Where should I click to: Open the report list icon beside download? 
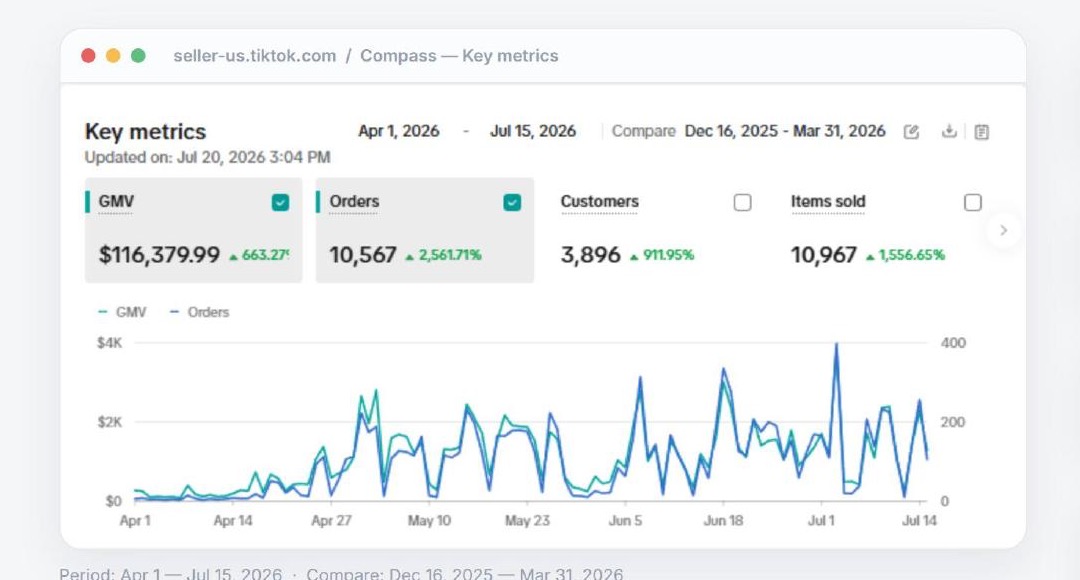(x=982, y=132)
